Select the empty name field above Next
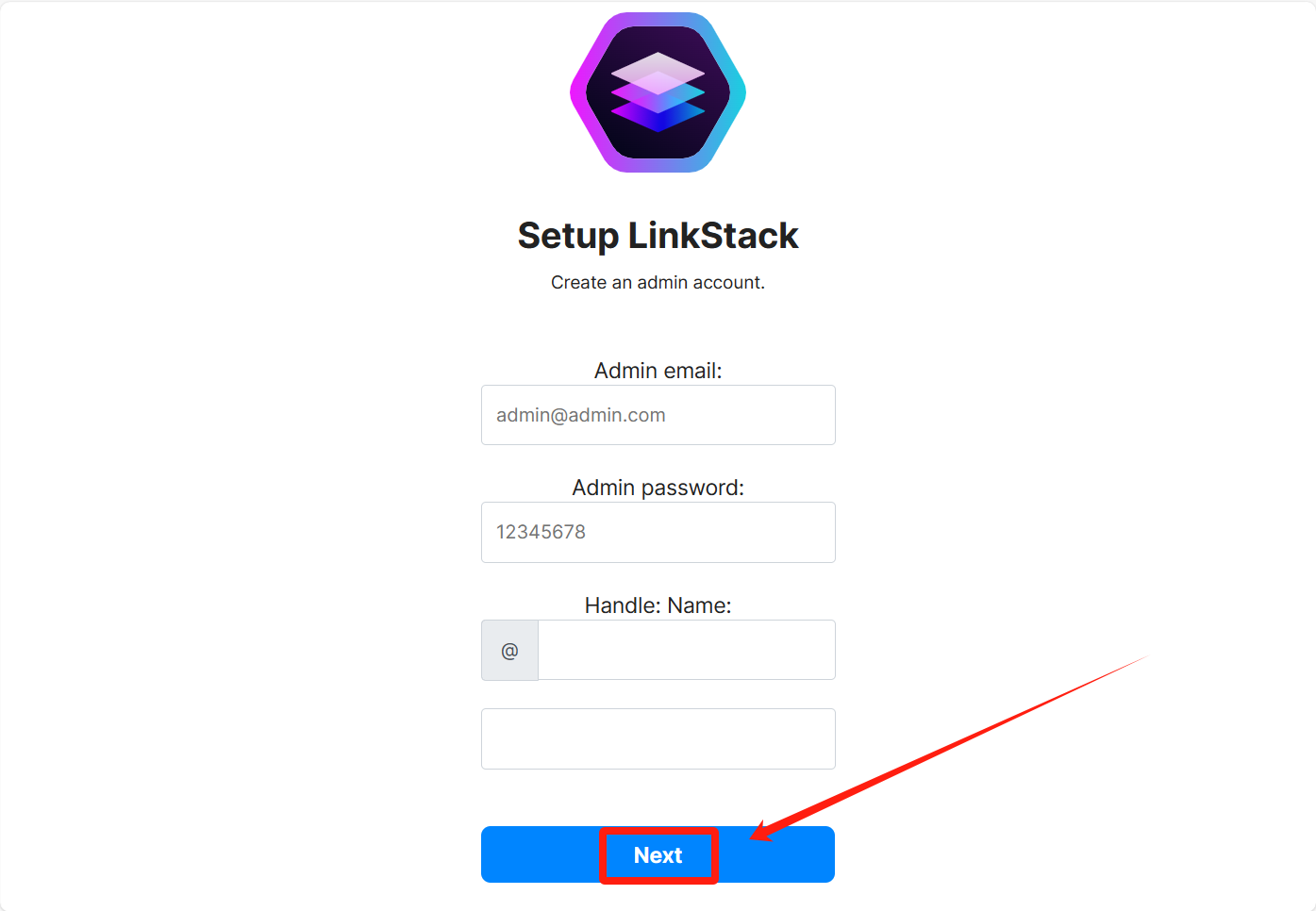1316x911 pixels. click(x=658, y=738)
